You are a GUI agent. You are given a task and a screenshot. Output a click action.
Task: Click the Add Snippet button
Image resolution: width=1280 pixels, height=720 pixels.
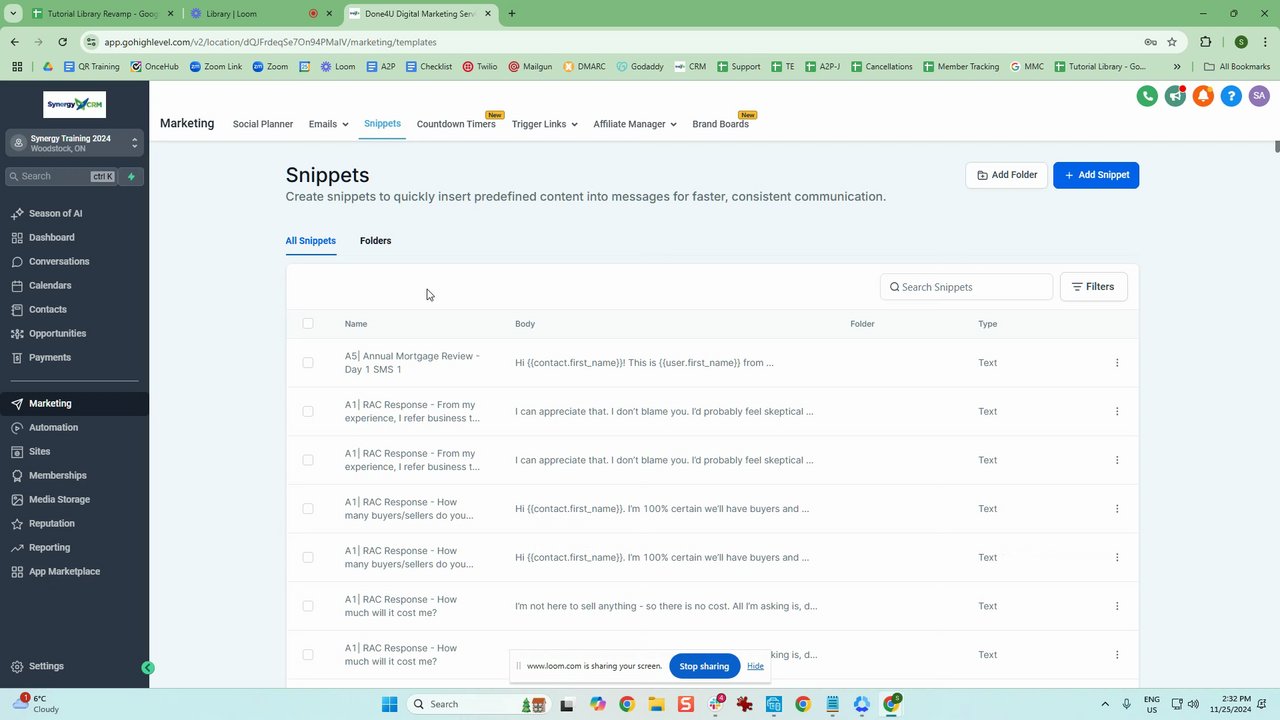[1096, 175]
